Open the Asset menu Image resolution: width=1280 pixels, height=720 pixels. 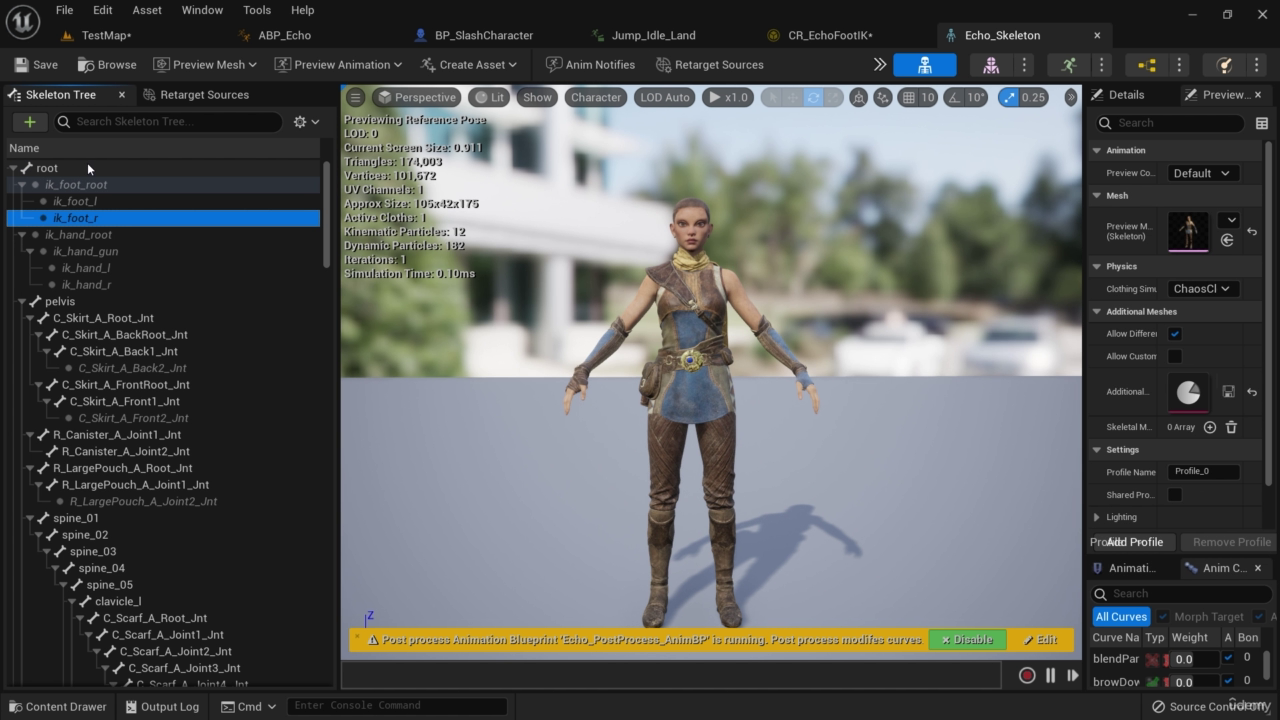pyautogui.click(x=147, y=10)
